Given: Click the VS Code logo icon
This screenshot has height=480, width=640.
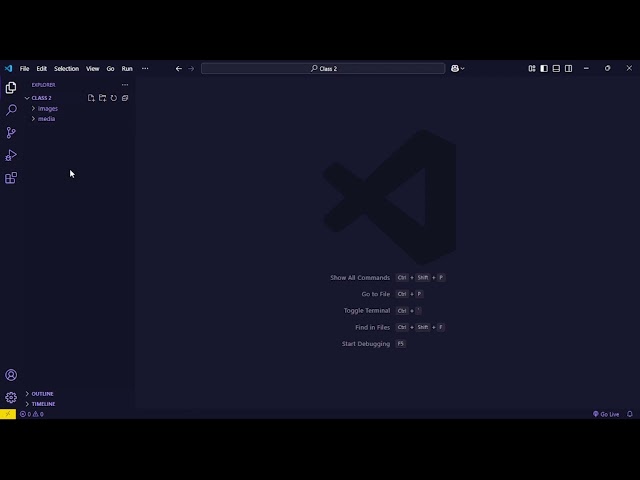Looking at the screenshot, I should pos(8,69).
